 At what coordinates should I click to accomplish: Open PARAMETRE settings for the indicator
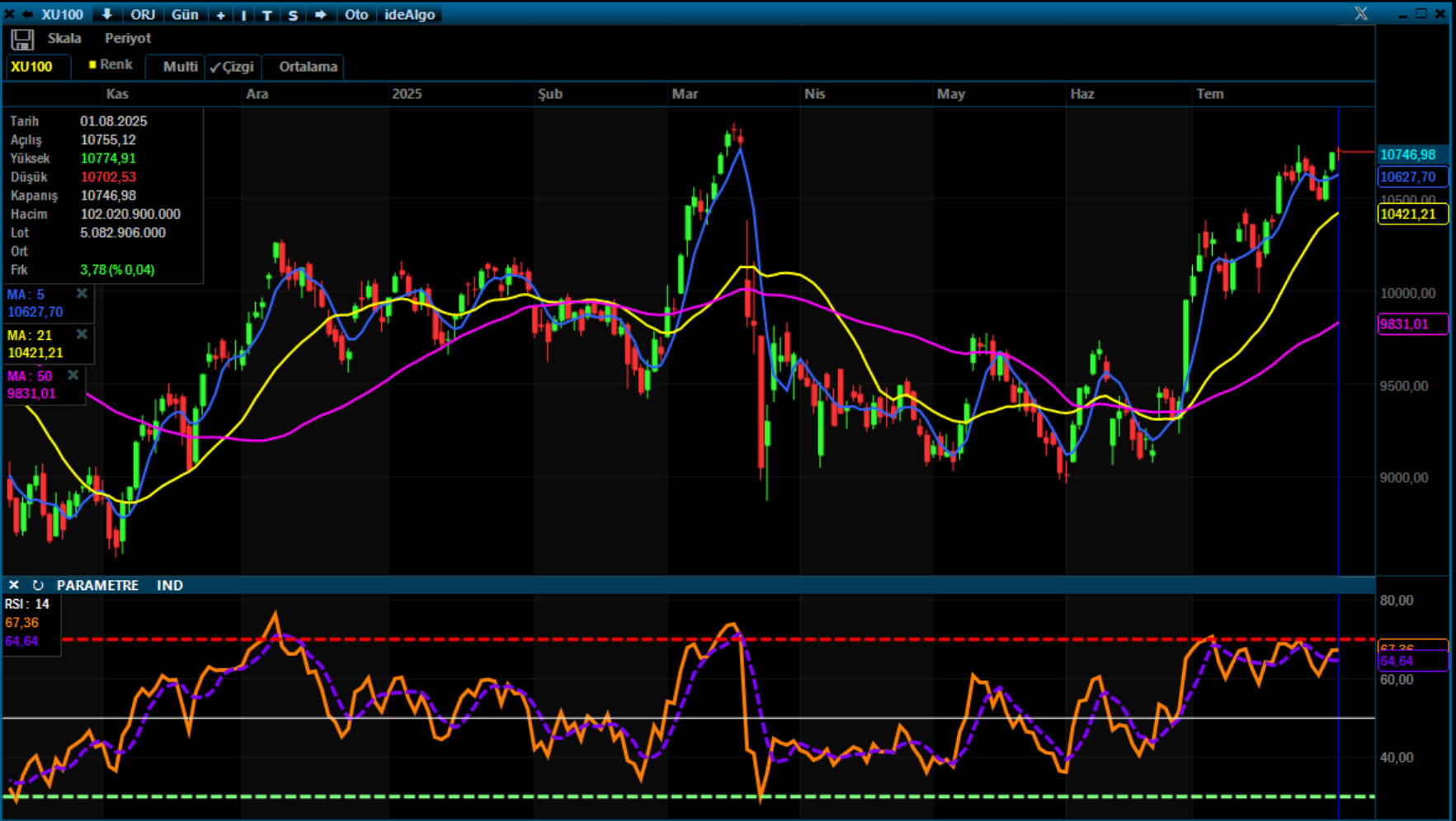97,585
